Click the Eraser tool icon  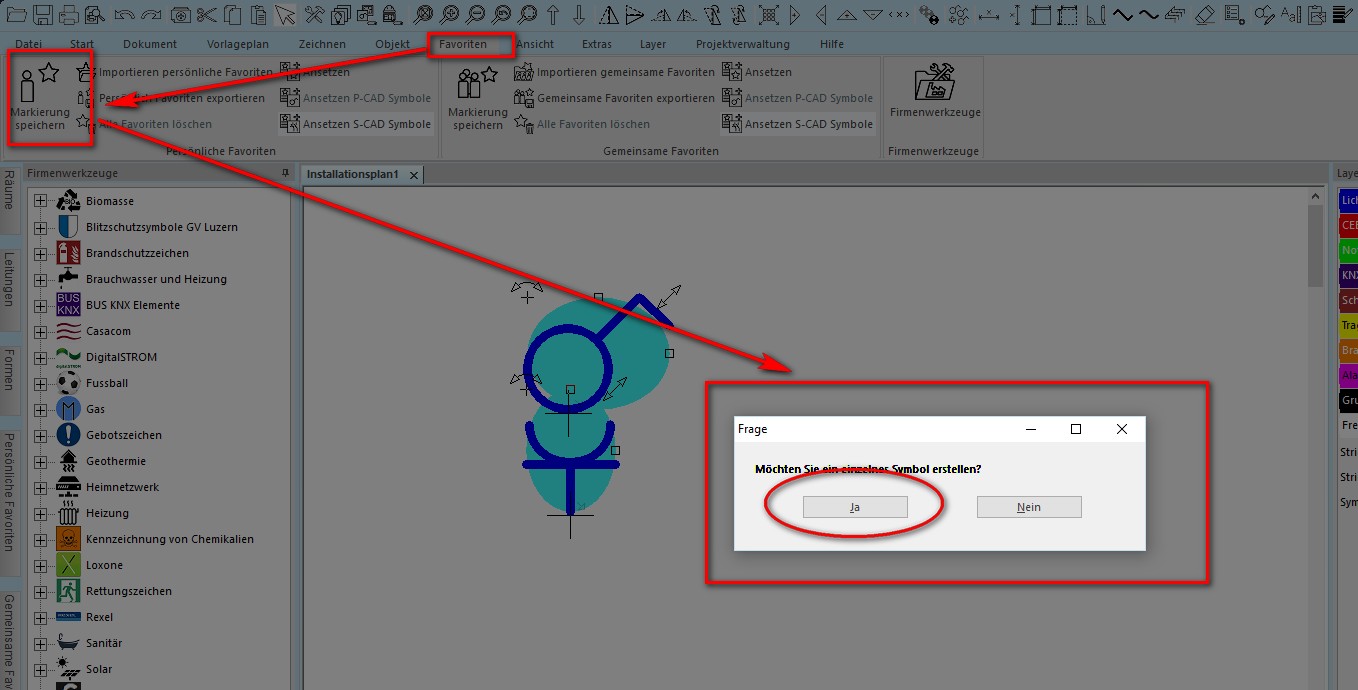(1204, 14)
